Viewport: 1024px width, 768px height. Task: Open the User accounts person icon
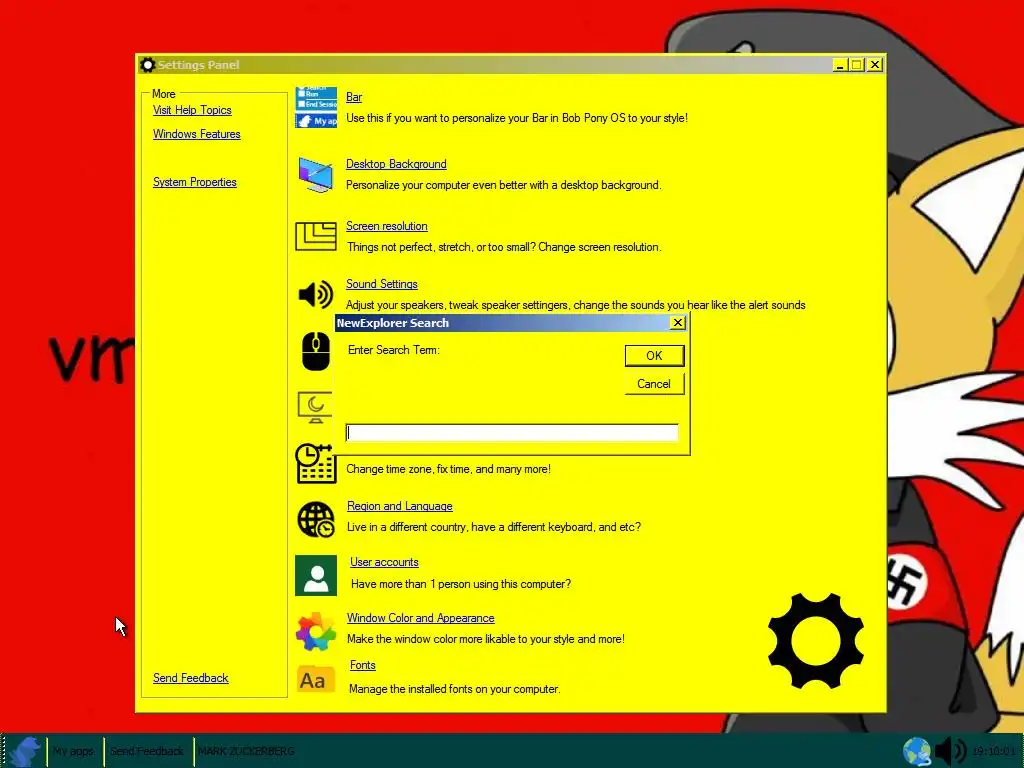pyautogui.click(x=316, y=575)
